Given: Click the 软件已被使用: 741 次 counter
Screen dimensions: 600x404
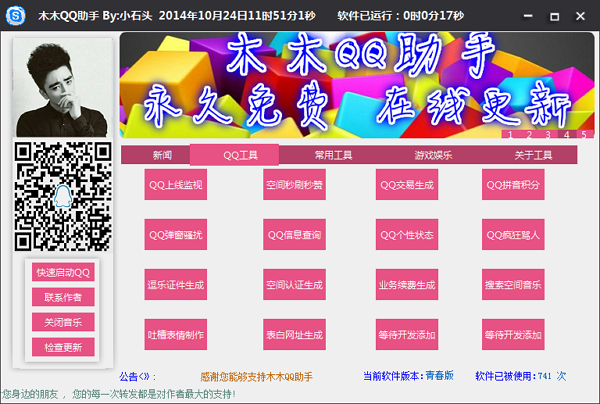Looking at the screenshot, I should 520,376.
